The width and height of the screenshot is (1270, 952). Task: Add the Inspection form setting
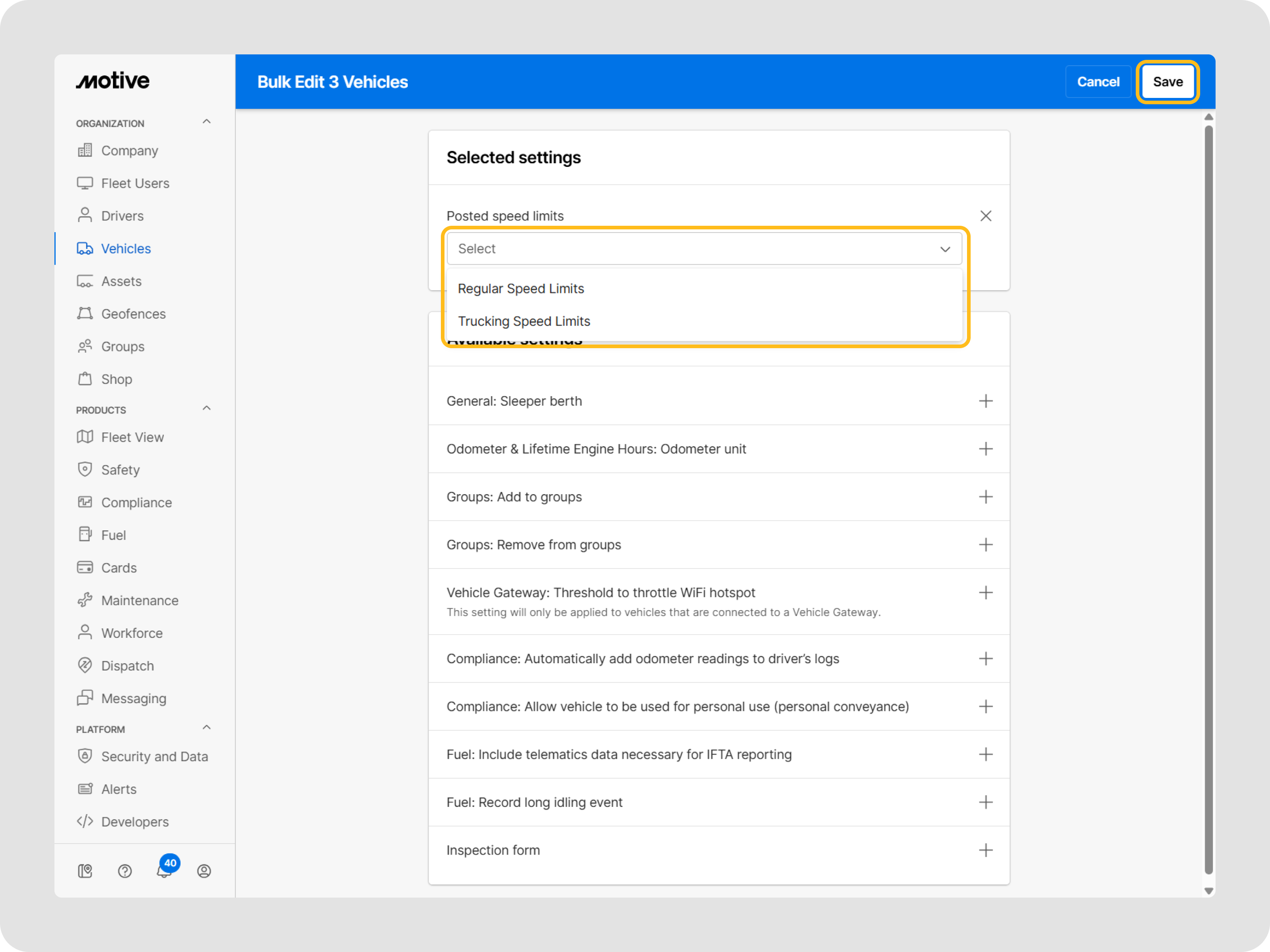pyautogui.click(x=985, y=850)
